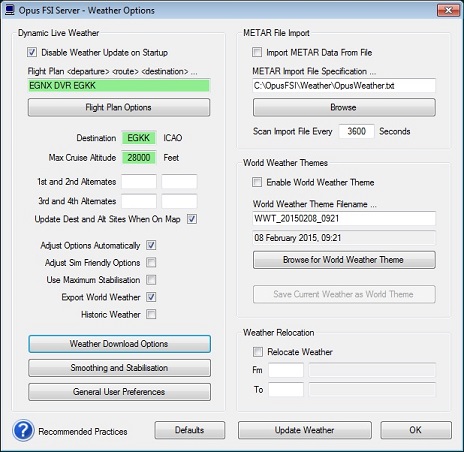Click the Scan Import File seconds field
The image size is (464, 452).
point(356,131)
